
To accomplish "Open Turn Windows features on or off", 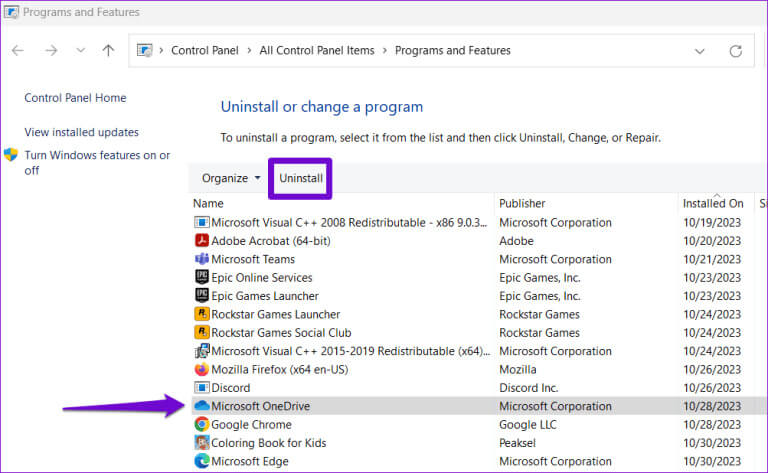I will pyautogui.click(x=97, y=163).
